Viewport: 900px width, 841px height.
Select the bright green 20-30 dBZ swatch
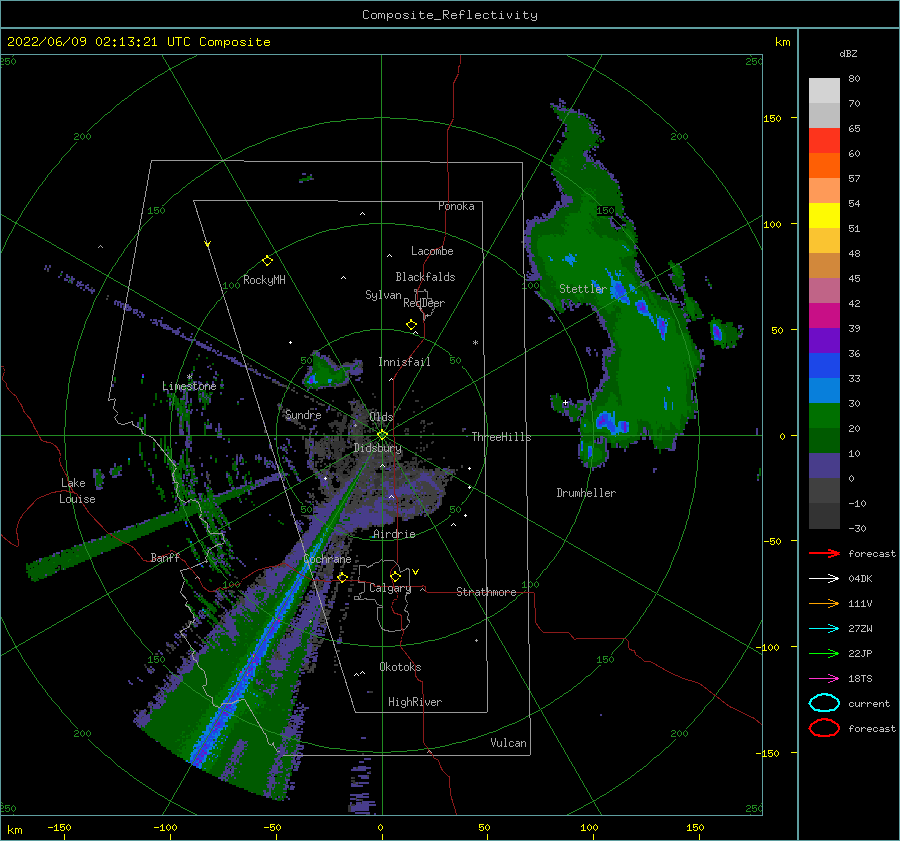point(824,416)
